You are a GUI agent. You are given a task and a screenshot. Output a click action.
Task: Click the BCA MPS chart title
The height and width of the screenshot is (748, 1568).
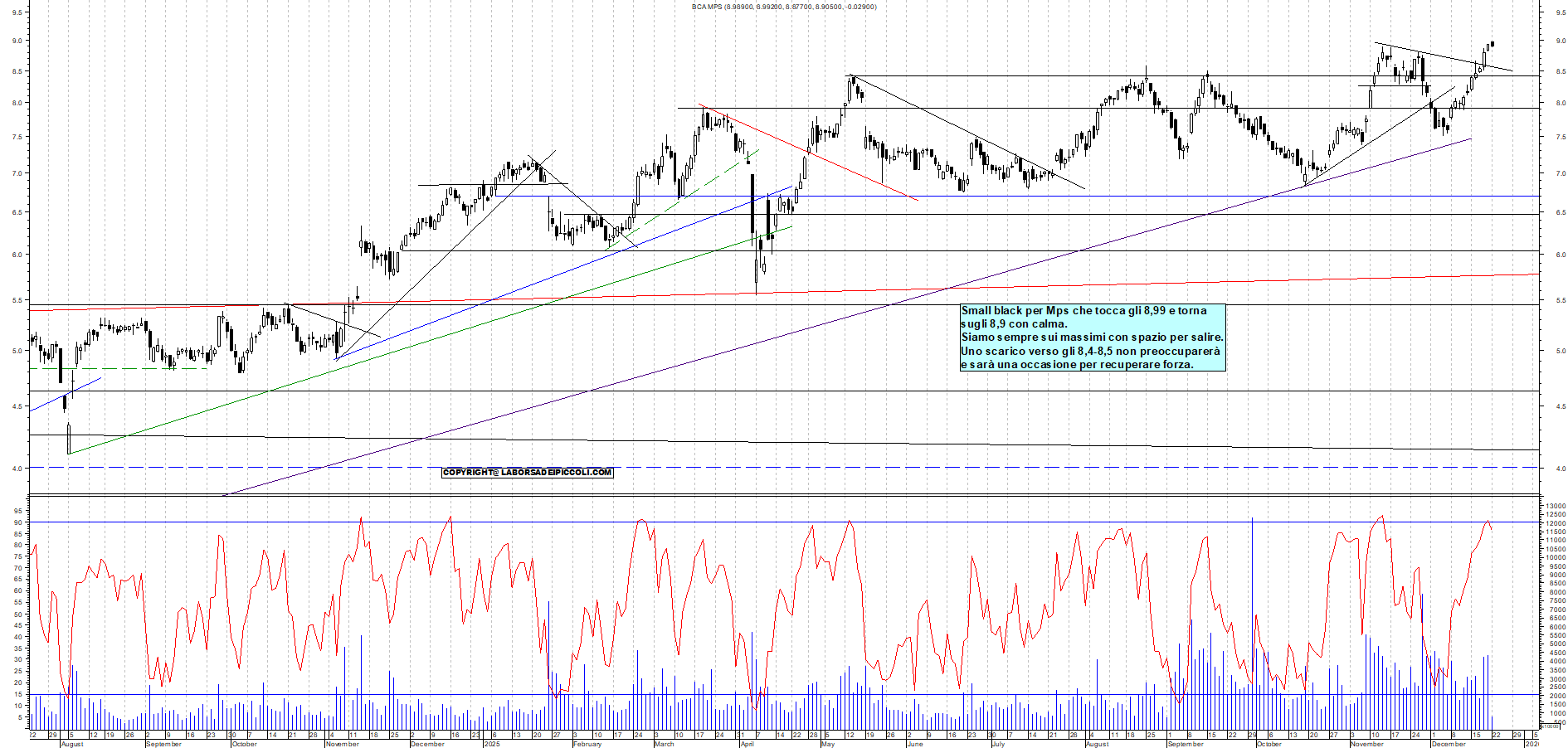point(783,7)
